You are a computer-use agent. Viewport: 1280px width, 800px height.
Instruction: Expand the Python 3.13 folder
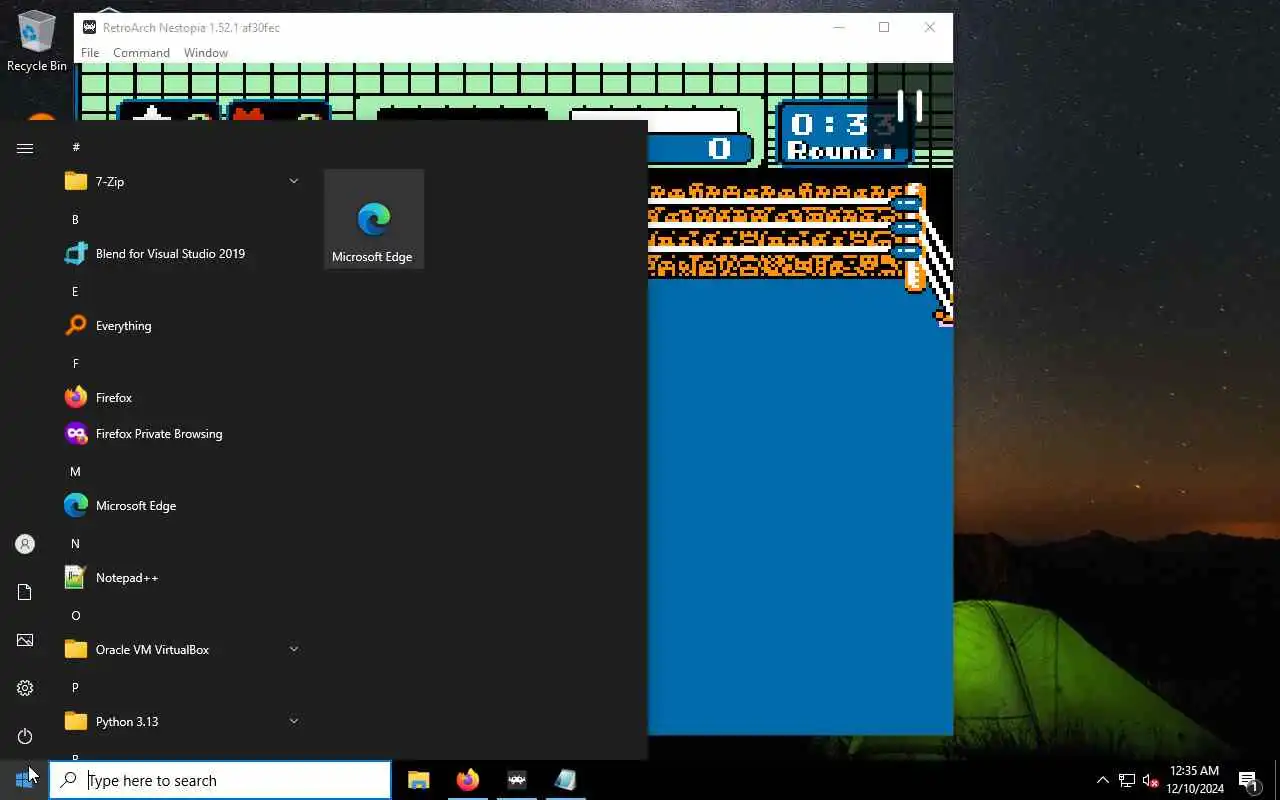[x=180, y=722]
